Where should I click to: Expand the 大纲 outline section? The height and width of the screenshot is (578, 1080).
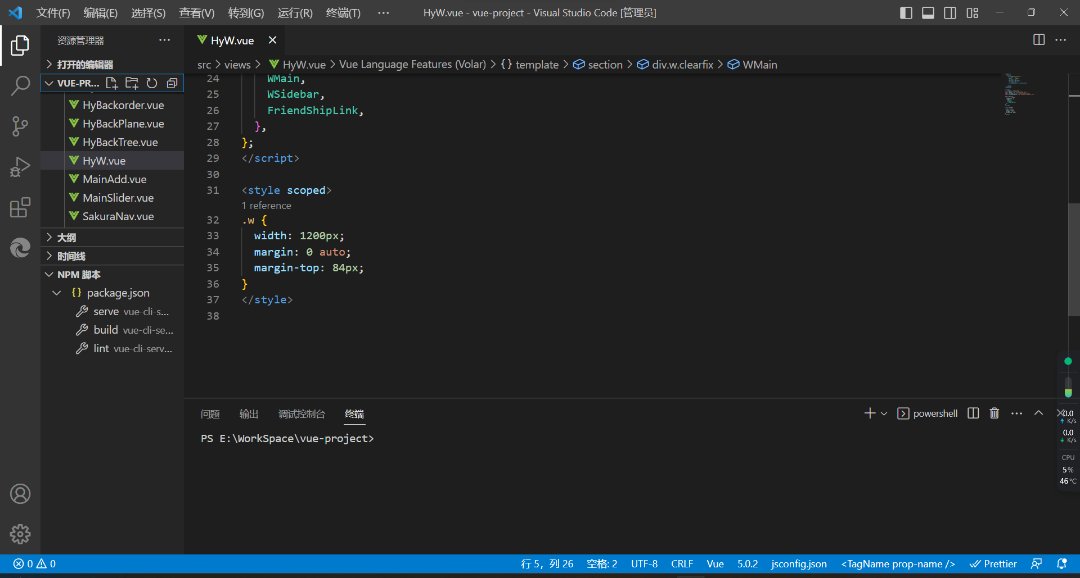pyautogui.click(x=66, y=238)
